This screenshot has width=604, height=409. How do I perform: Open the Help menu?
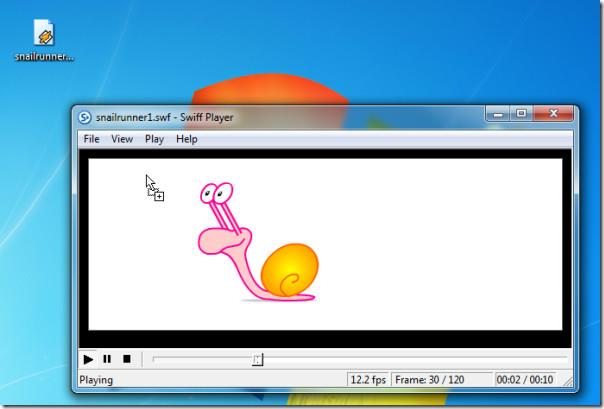pos(187,139)
